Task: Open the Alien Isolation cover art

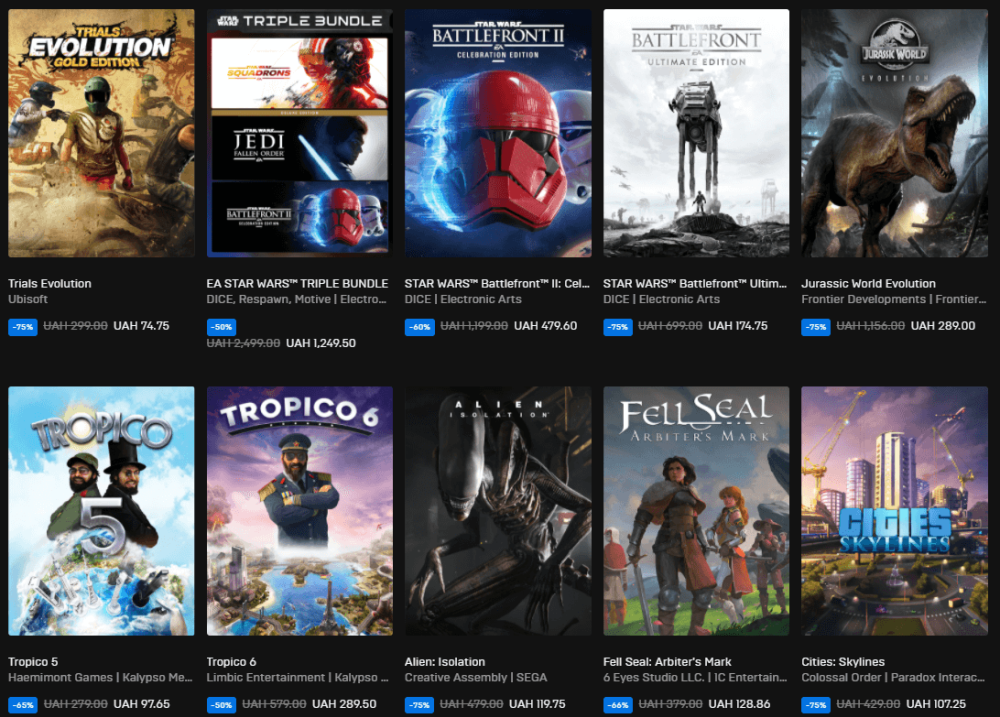Action: coord(498,511)
